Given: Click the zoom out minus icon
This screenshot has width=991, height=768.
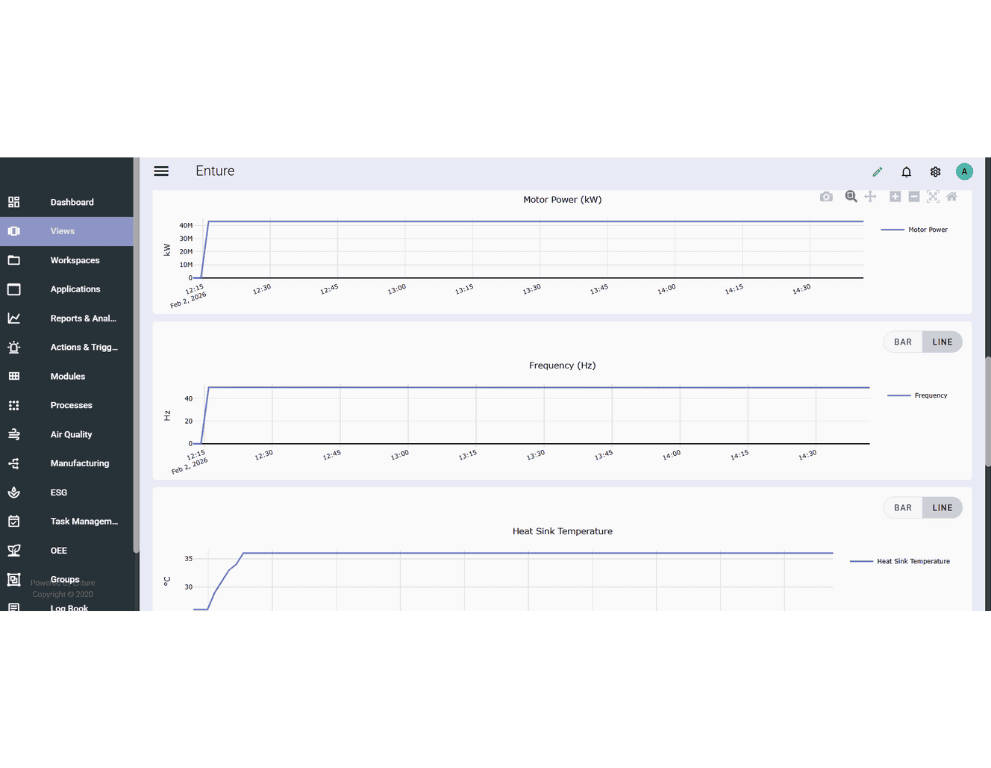Looking at the screenshot, I should [x=914, y=197].
